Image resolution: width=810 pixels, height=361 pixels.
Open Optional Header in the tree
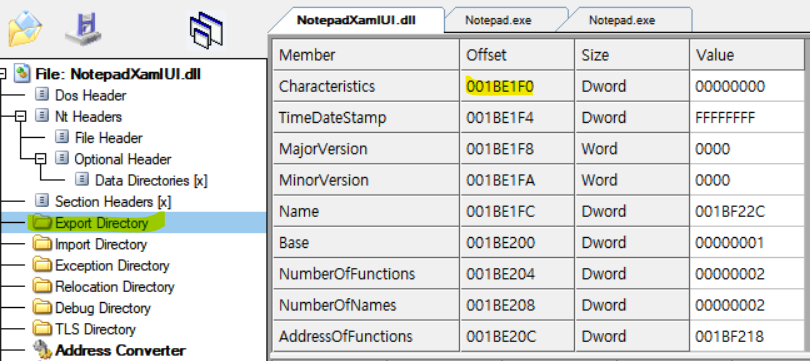pyautogui.click(x=123, y=159)
